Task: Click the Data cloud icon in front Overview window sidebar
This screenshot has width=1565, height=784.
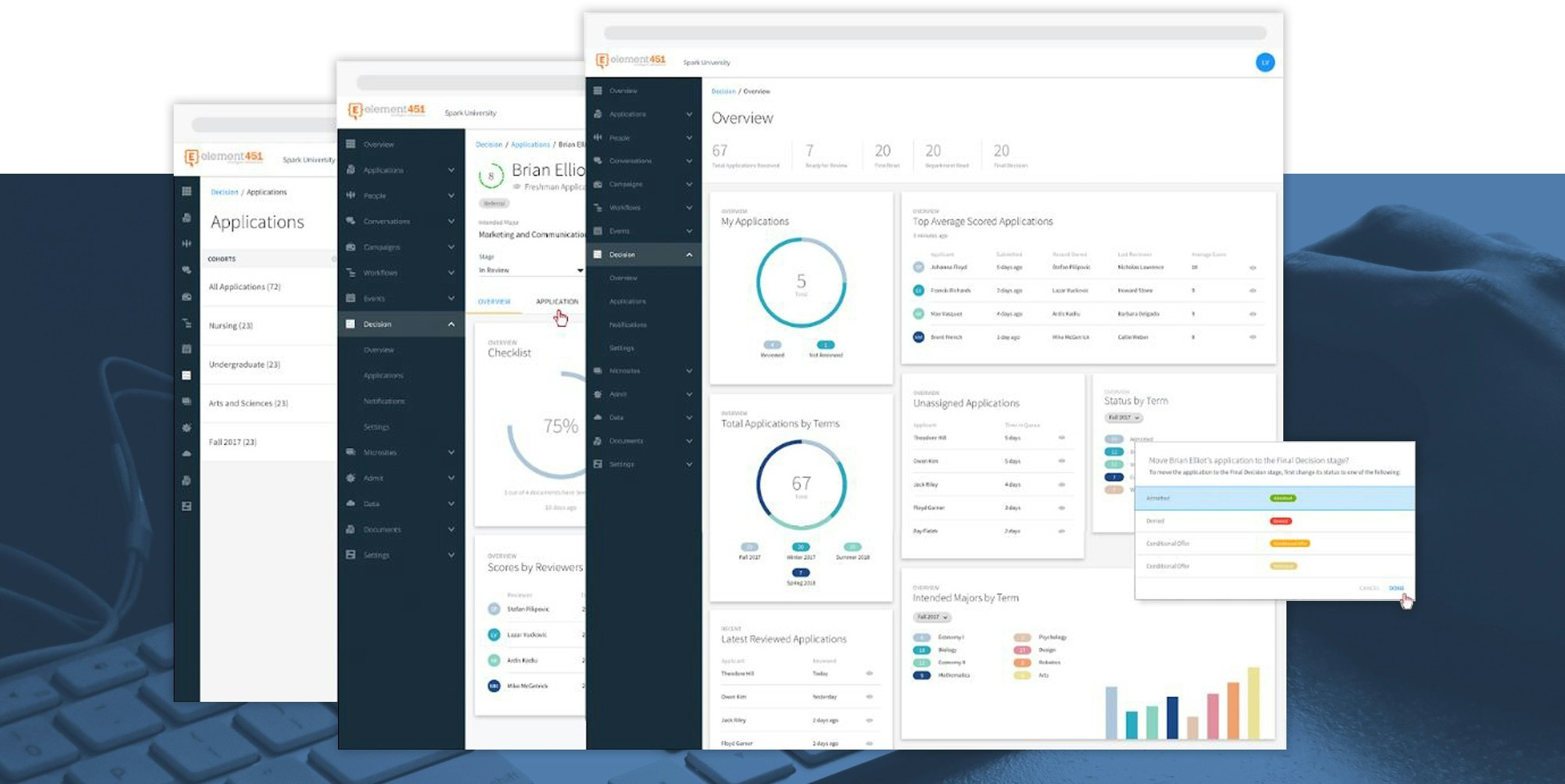Action: pos(598,417)
